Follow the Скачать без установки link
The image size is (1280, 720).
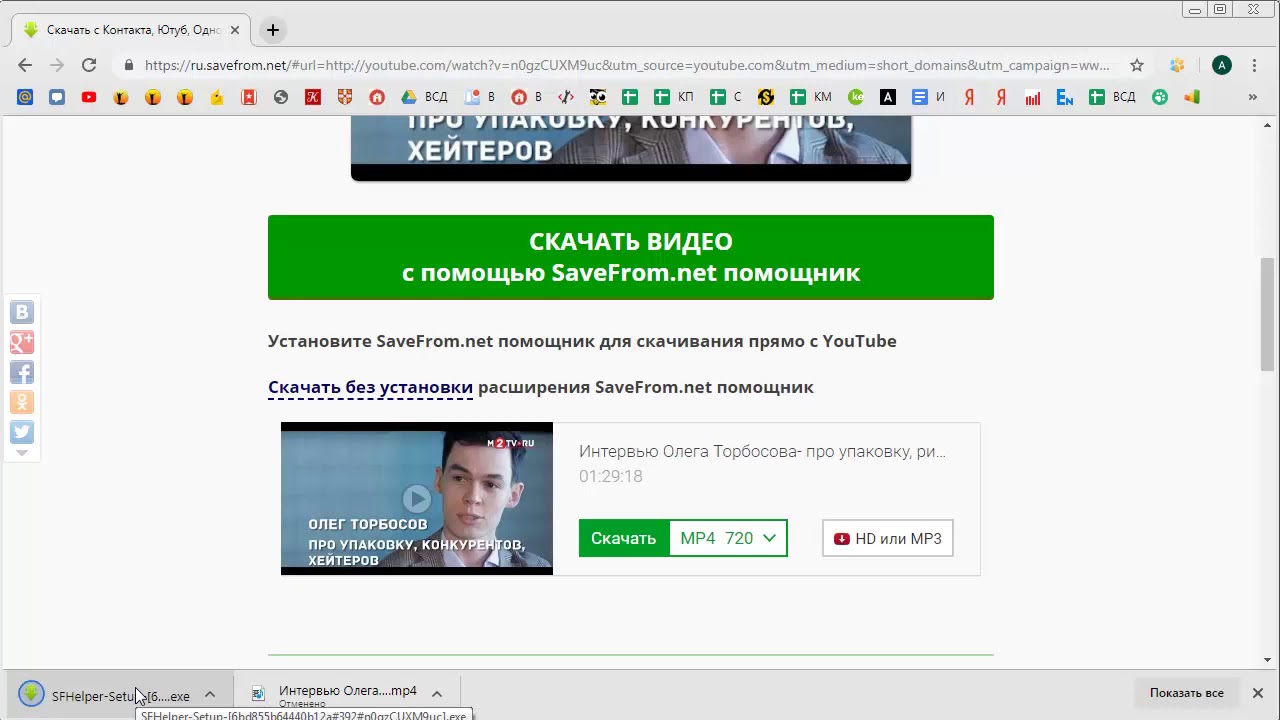tap(370, 387)
